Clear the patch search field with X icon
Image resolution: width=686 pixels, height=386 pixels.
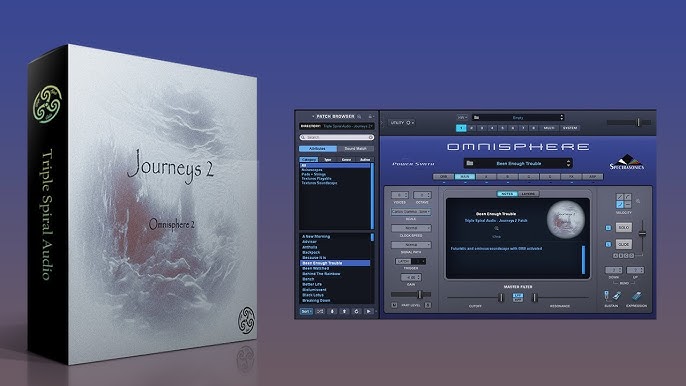coord(371,137)
